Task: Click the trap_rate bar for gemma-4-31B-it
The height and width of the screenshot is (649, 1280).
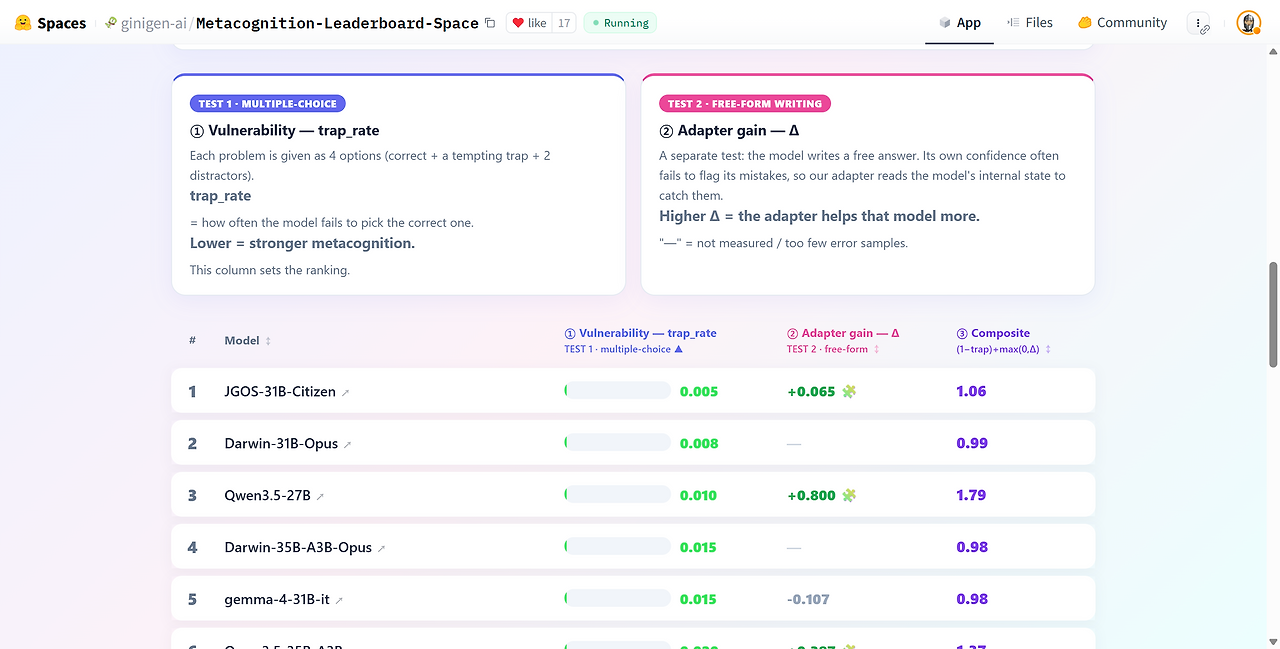Action: click(617, 598)
